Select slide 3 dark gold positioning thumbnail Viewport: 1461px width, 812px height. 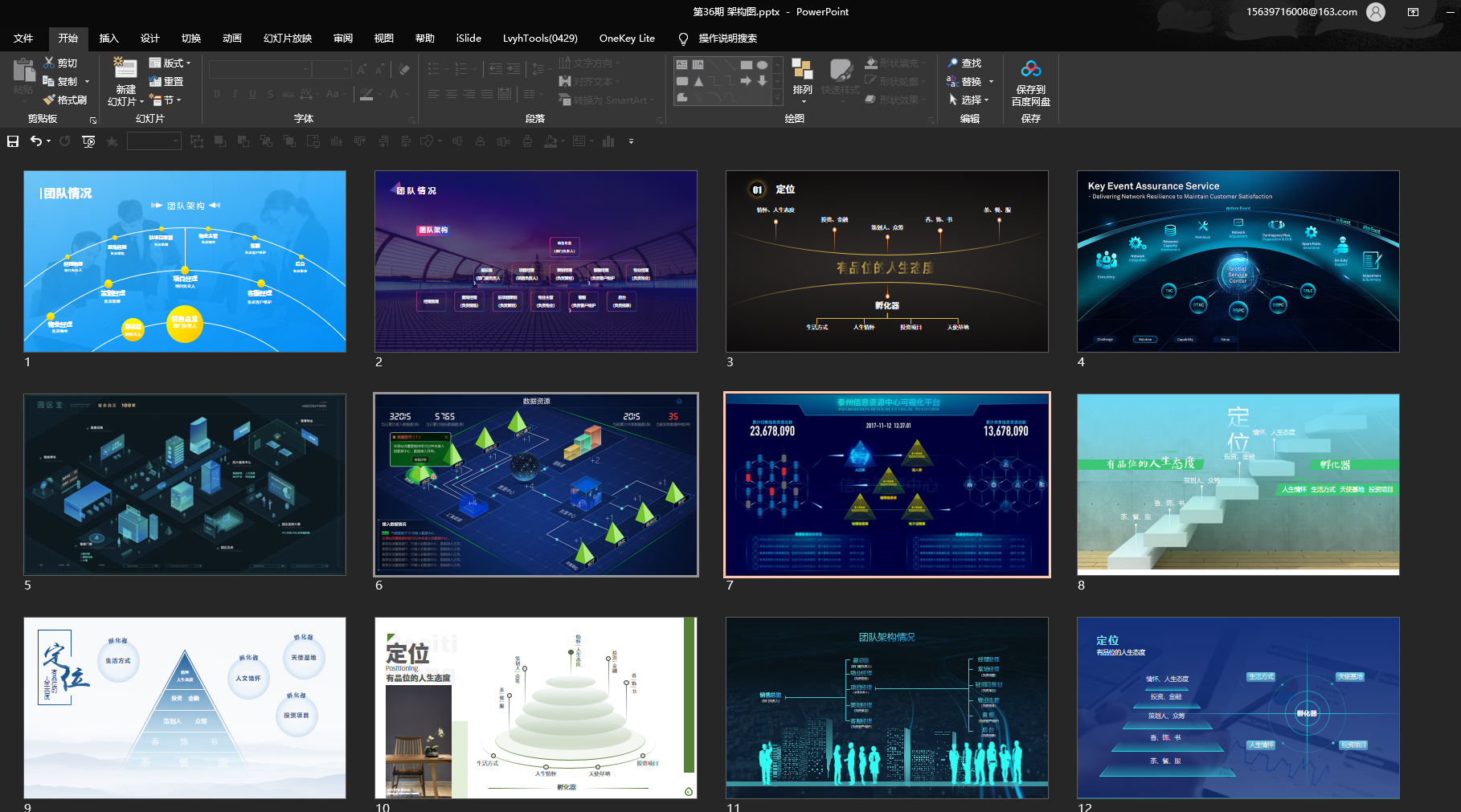tap(887, 261)
